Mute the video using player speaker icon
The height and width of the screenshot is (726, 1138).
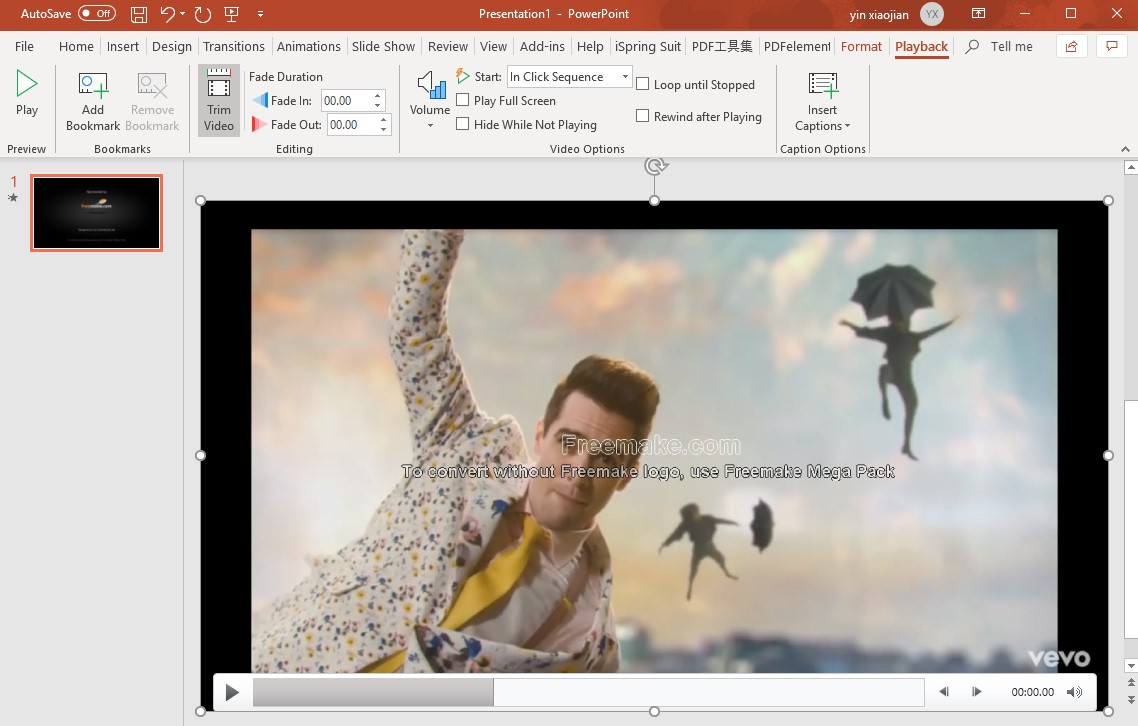click(x=1074, y=692)
